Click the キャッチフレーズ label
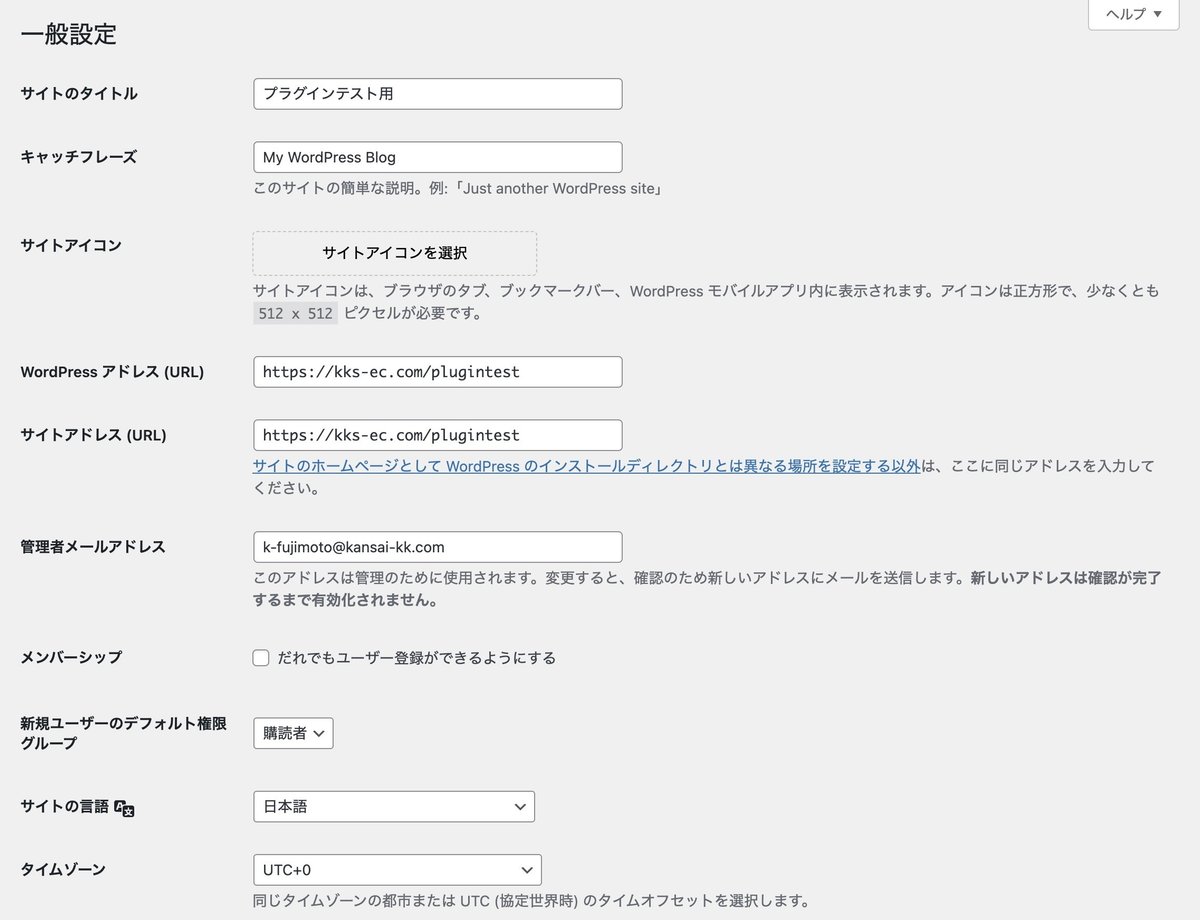The height and width of the screenshot is (920, 1200). pyautogui.click(x=79, y=157)
